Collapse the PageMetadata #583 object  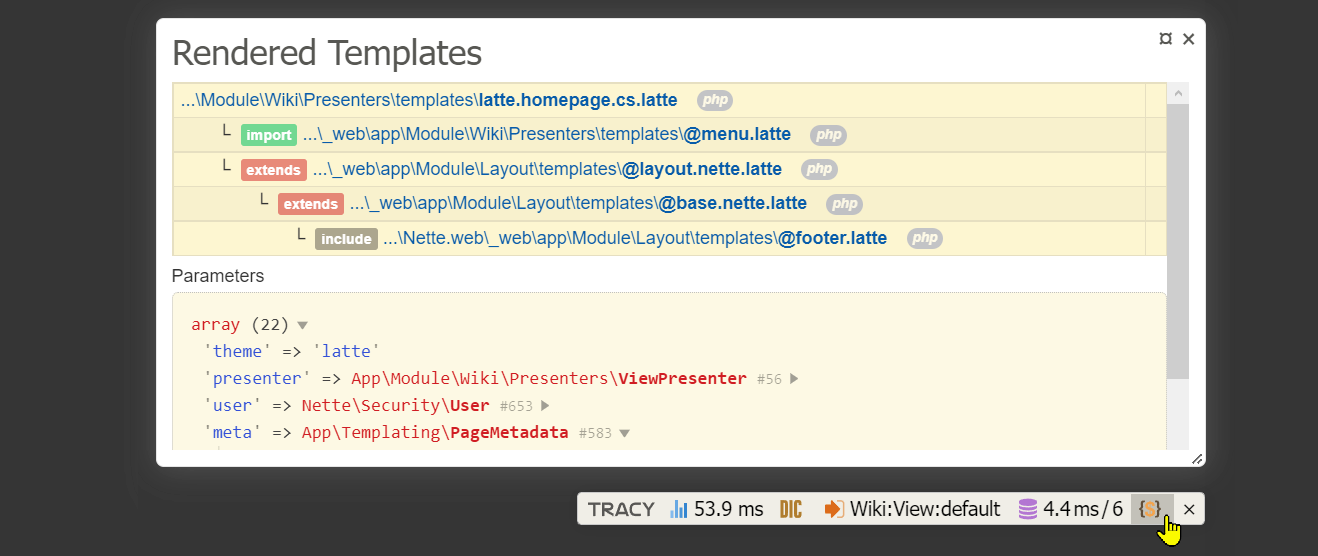624,433
